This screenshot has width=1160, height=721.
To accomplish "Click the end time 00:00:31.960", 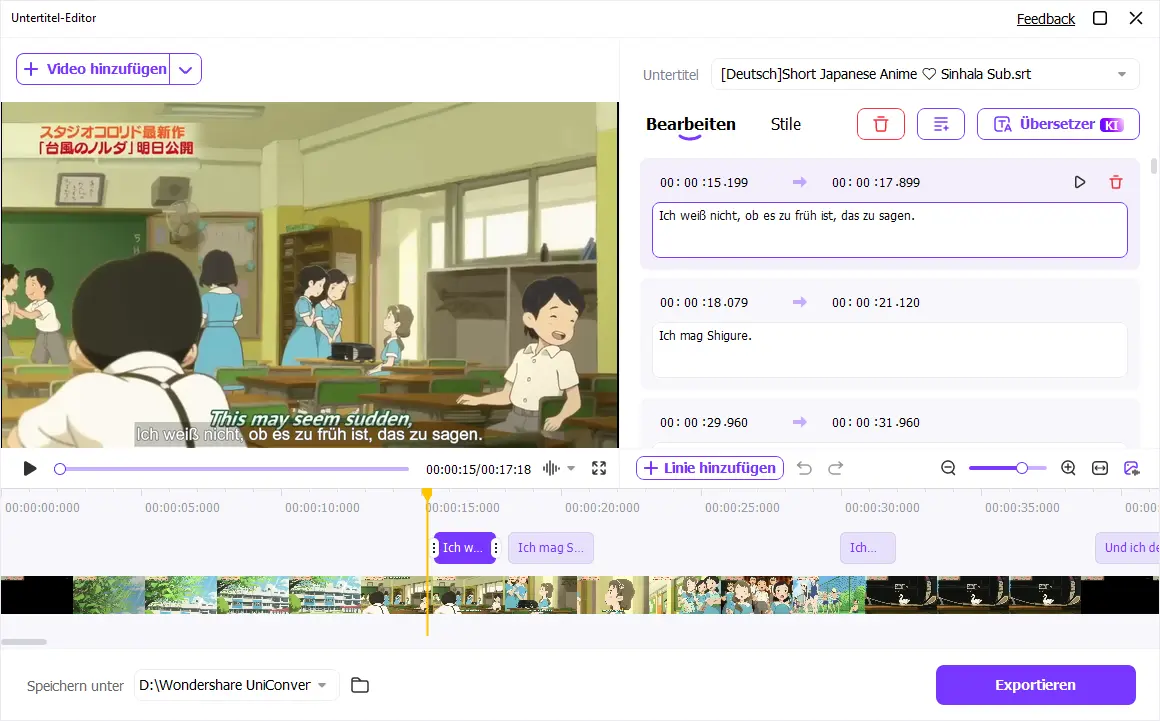I will point(876,423).
